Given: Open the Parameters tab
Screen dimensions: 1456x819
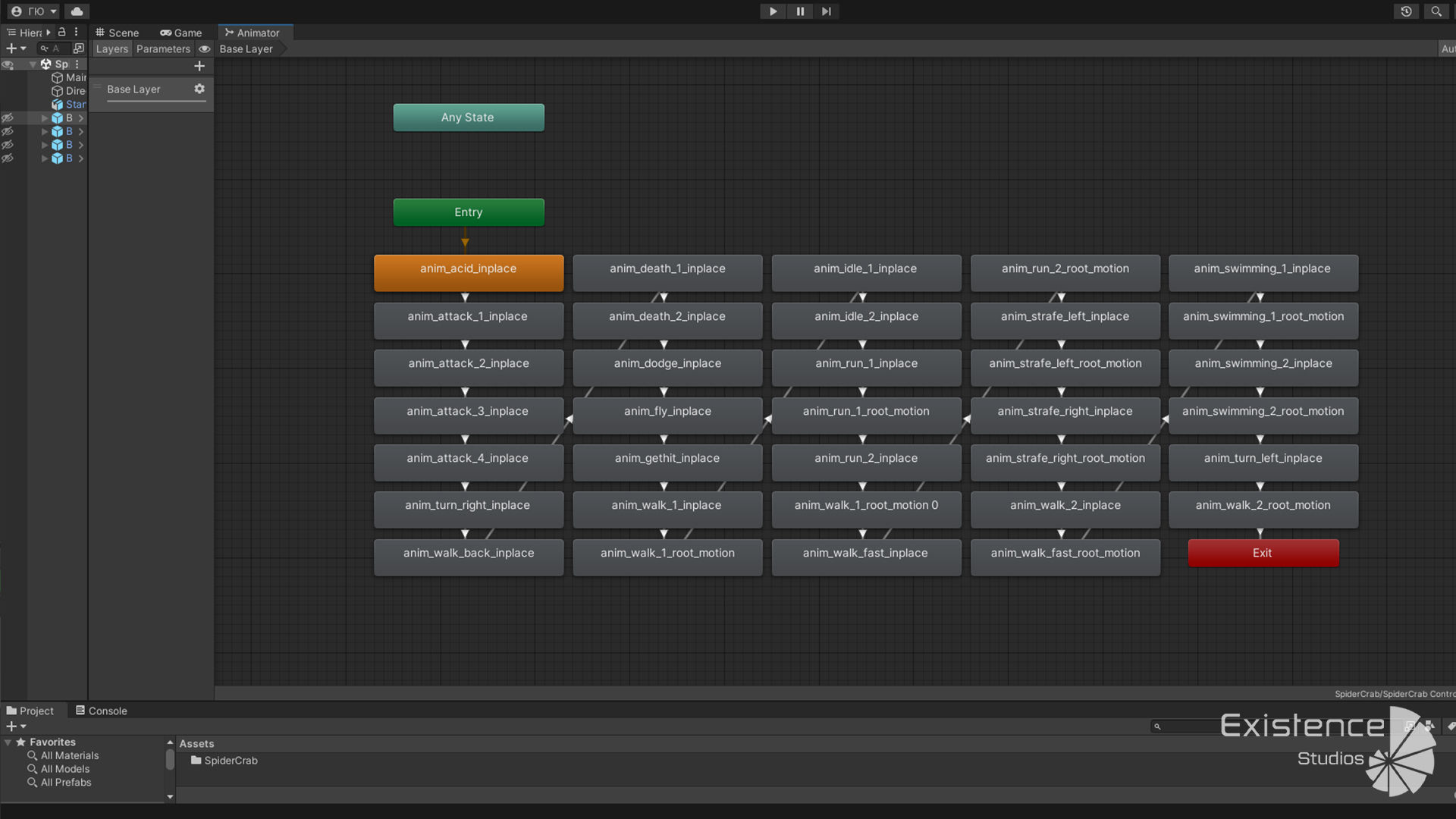Looking at the screenshot, I should [x=163, y=49].
